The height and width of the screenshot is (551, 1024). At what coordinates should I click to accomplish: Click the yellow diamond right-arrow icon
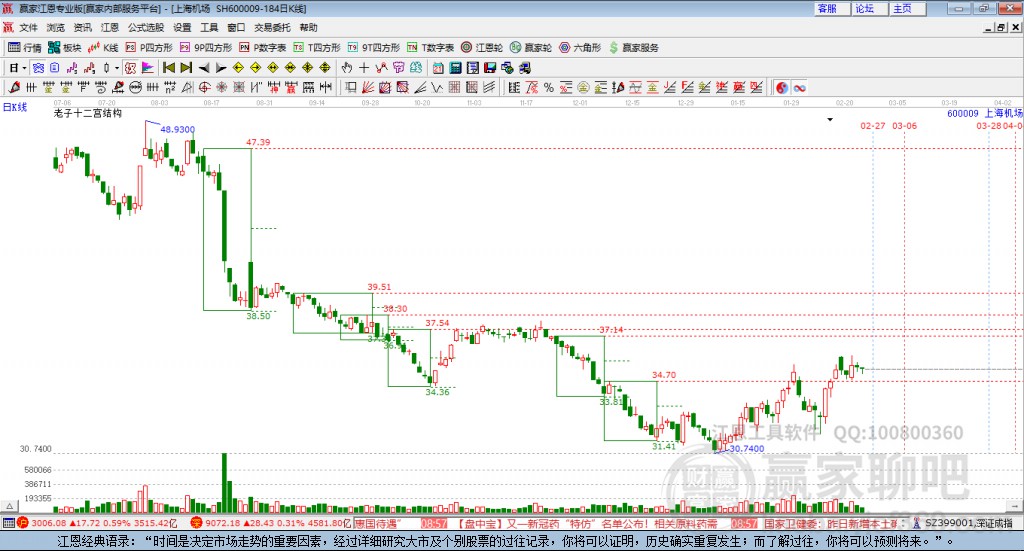click(255, 68)
